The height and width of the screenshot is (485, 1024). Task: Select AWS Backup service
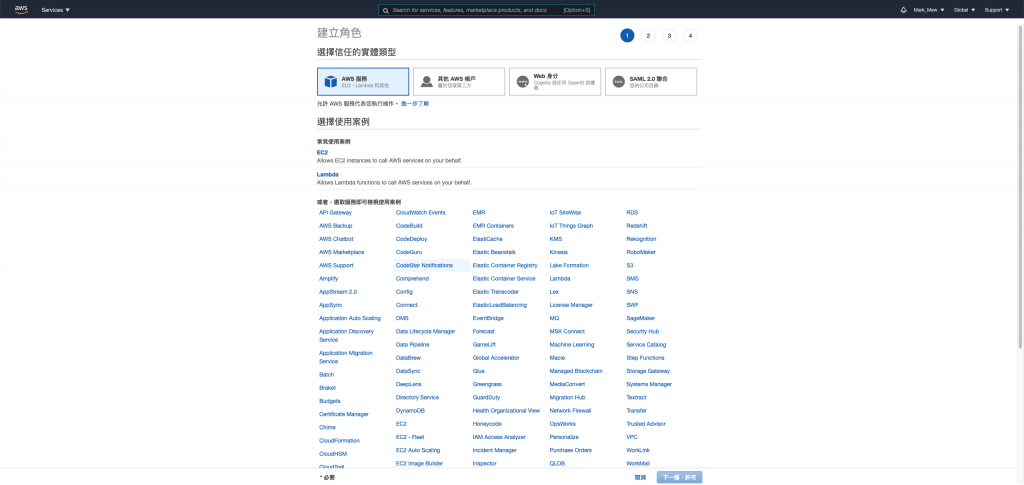tap(336, 226)
